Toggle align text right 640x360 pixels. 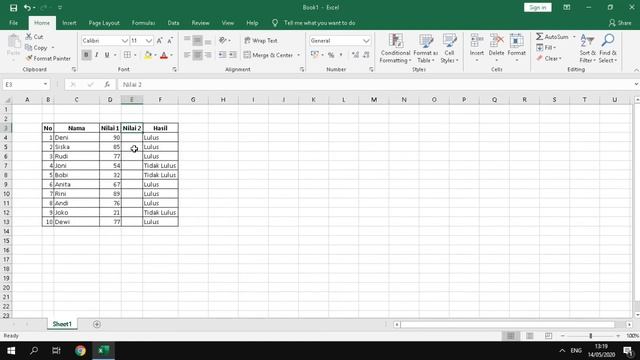(208, 55)
